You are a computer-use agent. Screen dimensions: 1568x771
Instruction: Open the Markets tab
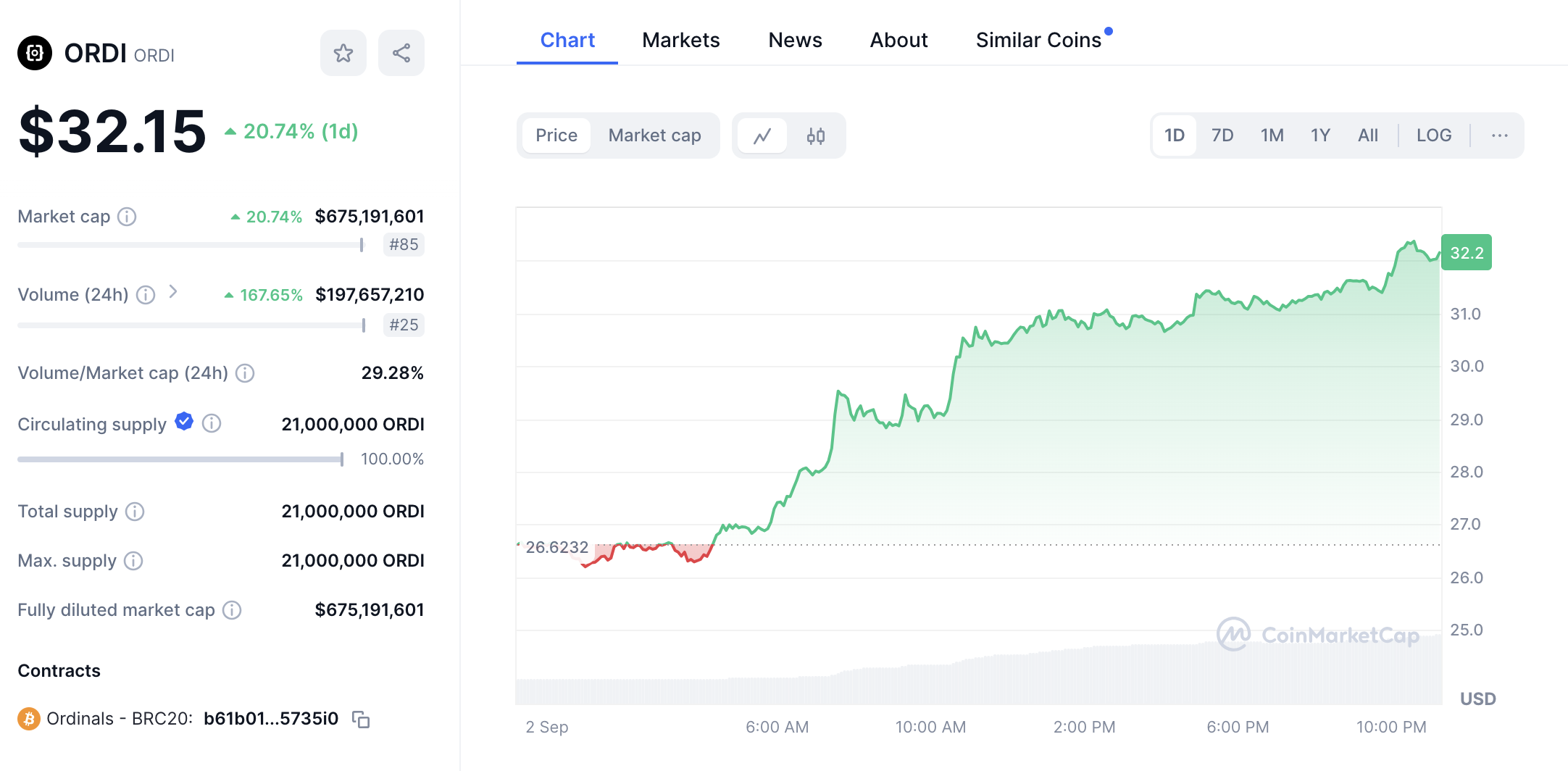[x=681, y=40]
